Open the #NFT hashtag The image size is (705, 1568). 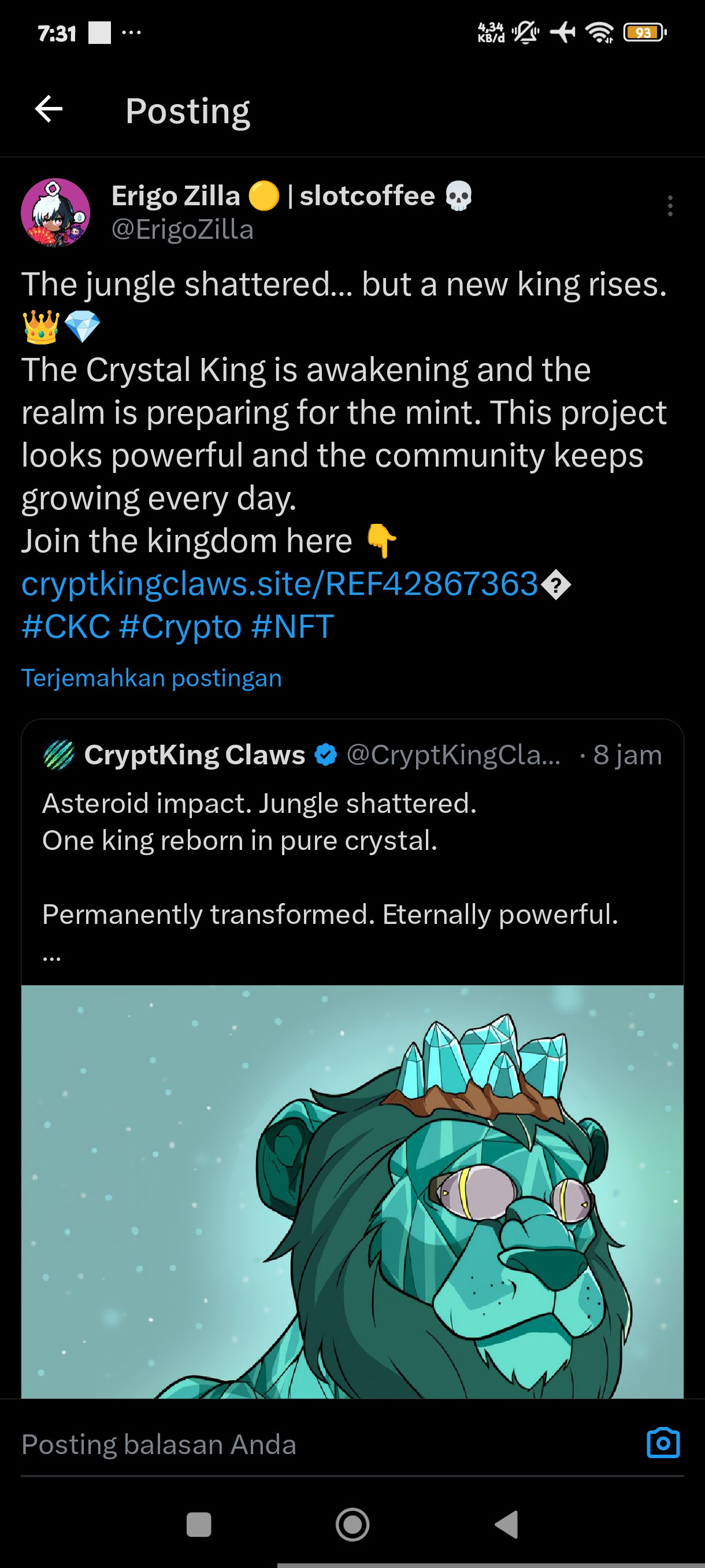click(292, 626)
